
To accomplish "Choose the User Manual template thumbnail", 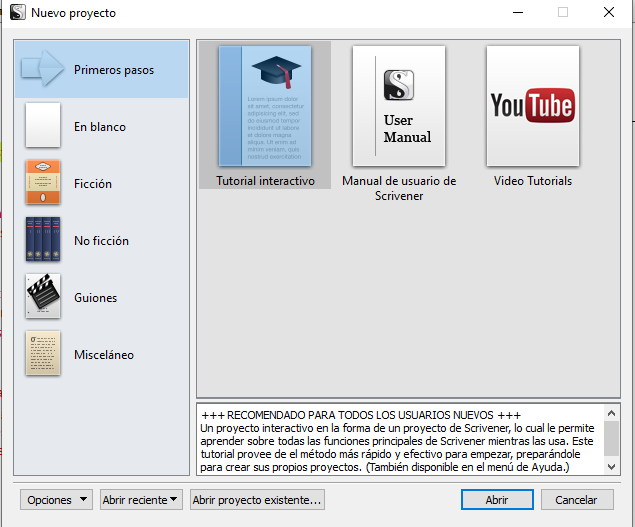I will point(399,106).
